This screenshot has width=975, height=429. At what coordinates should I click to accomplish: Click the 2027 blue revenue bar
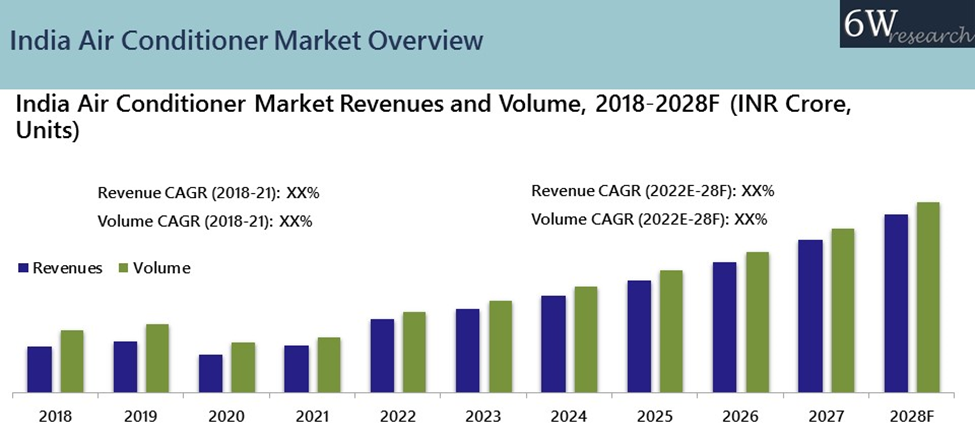coord(810,315)
